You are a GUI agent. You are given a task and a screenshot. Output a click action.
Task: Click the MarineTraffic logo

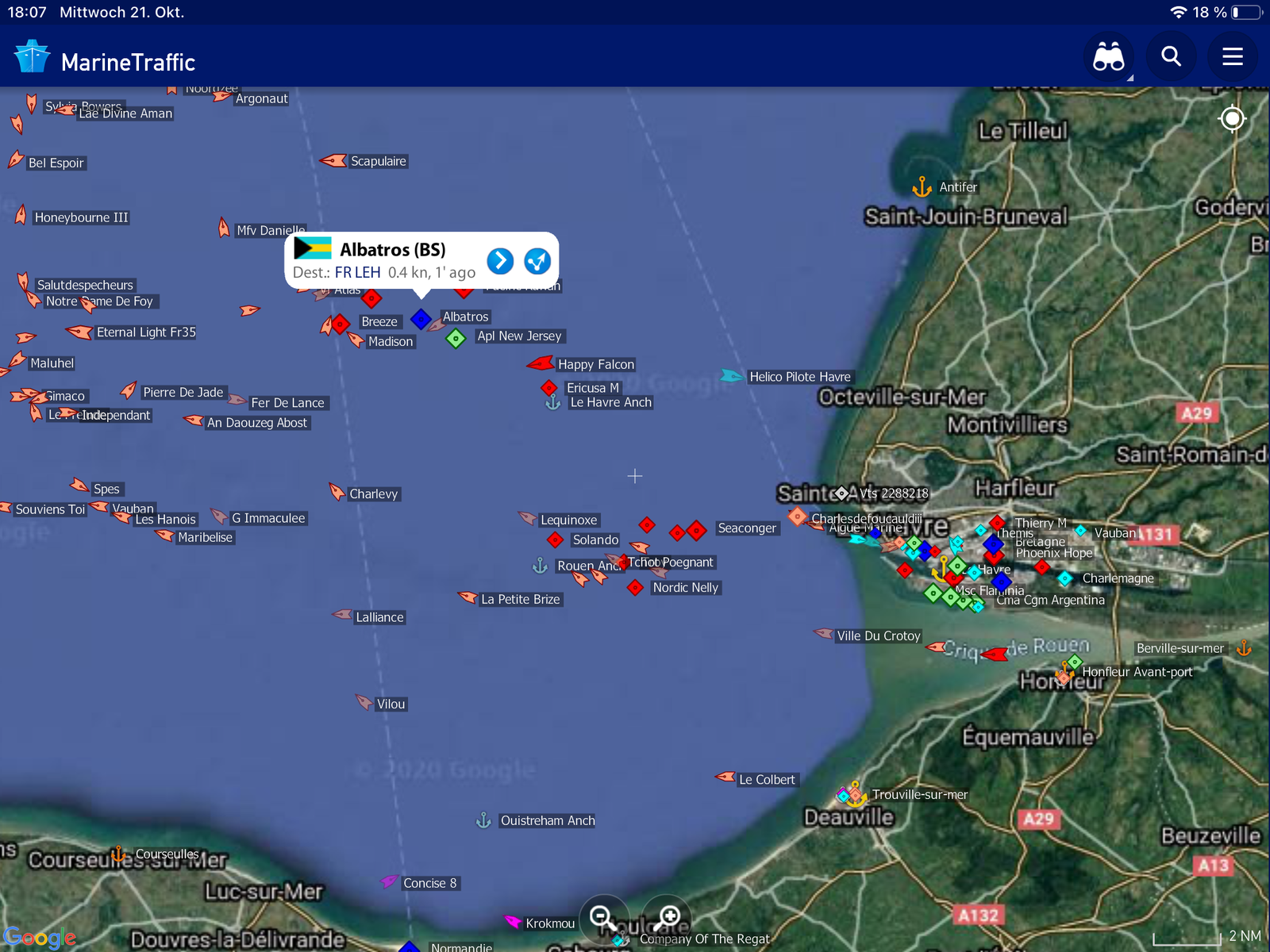tap(104, 60)
